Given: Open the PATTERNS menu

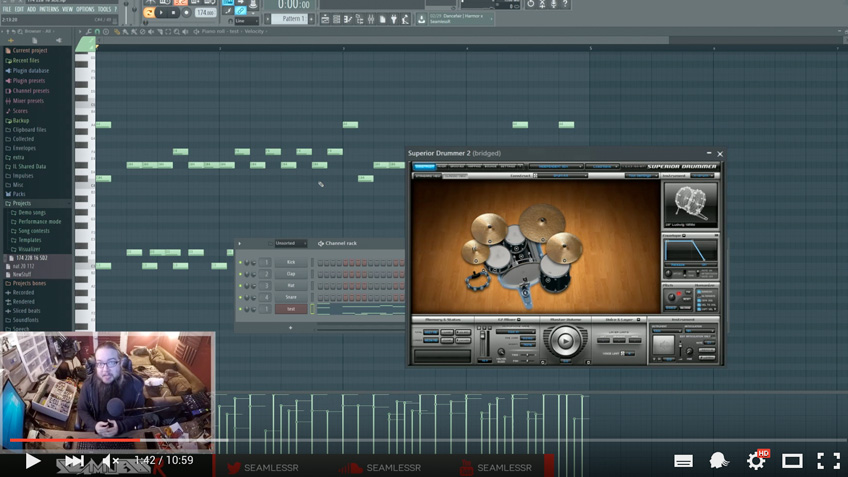Looking at the screenshot, I should pos(49,9).
